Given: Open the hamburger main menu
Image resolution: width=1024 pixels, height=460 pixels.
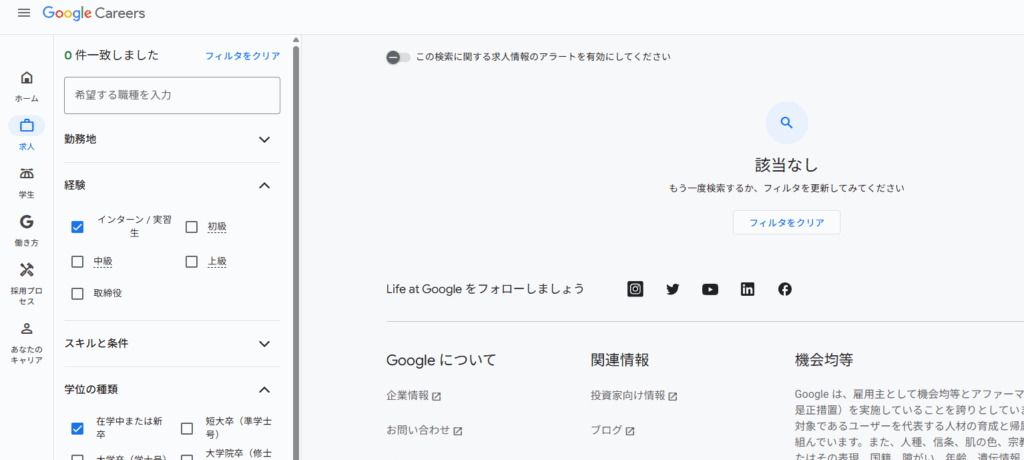Looking at the screenshot, I should coord(24,13).
